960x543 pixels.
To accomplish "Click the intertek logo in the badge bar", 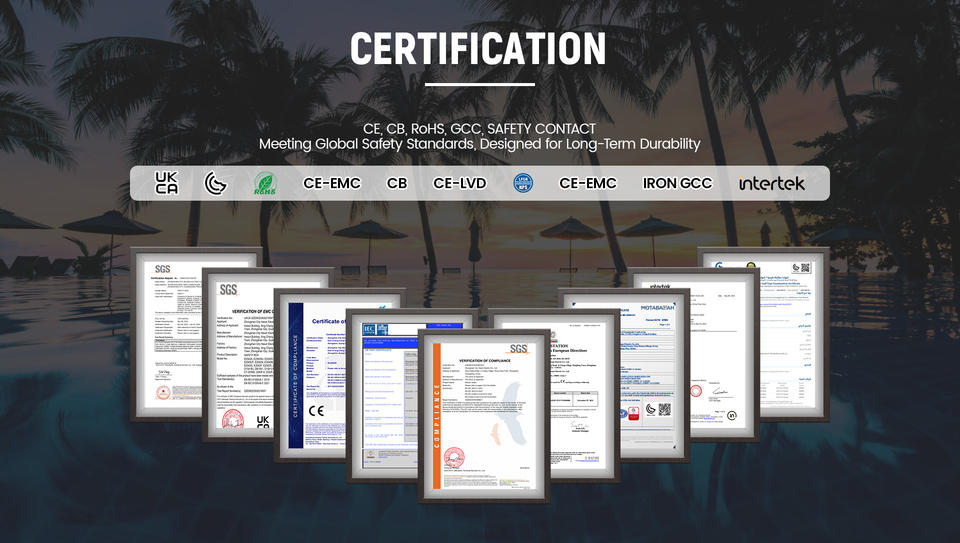I will [771, 183].
